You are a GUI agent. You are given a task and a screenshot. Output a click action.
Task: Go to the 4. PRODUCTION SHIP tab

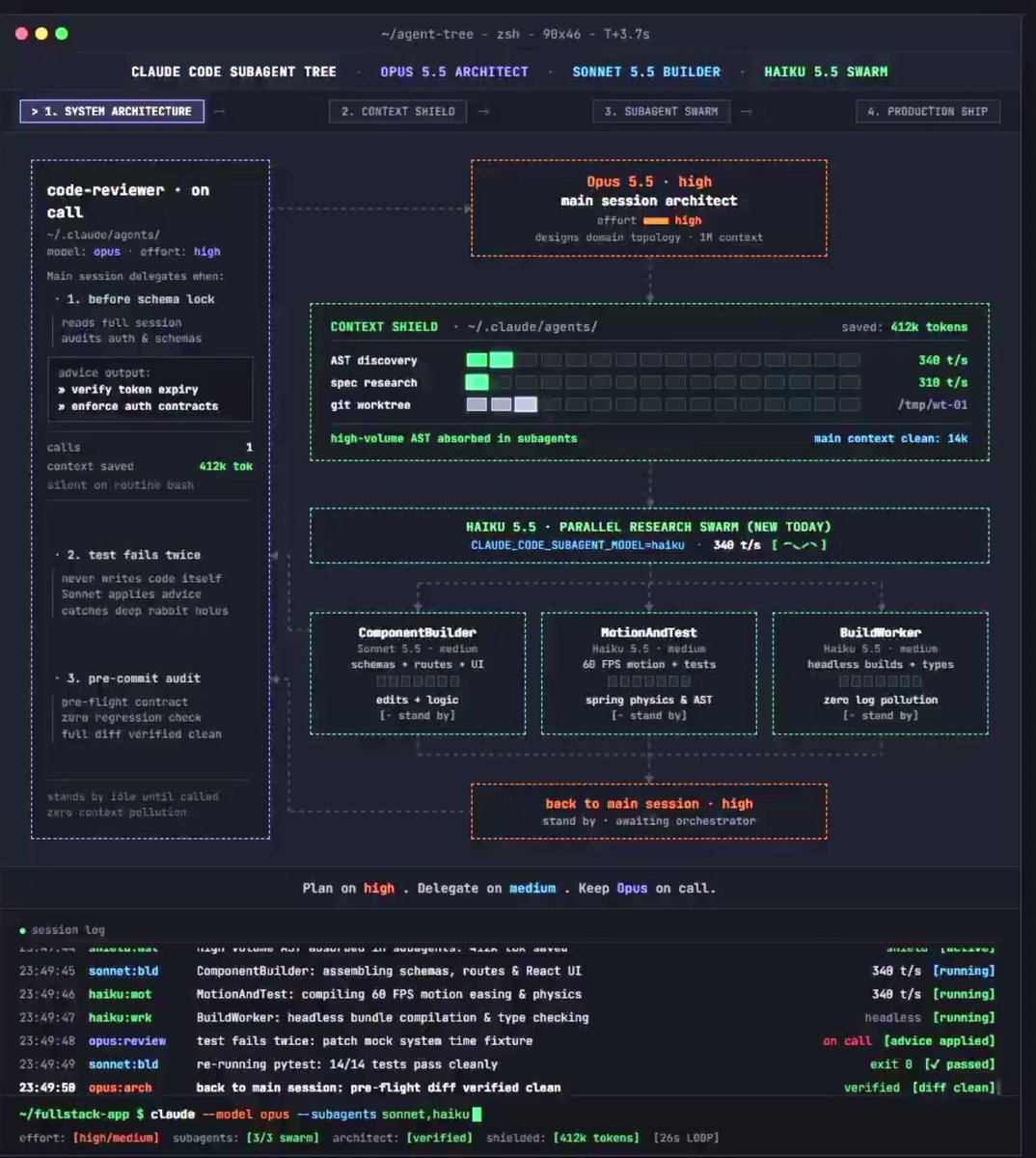tap(928, 111)
